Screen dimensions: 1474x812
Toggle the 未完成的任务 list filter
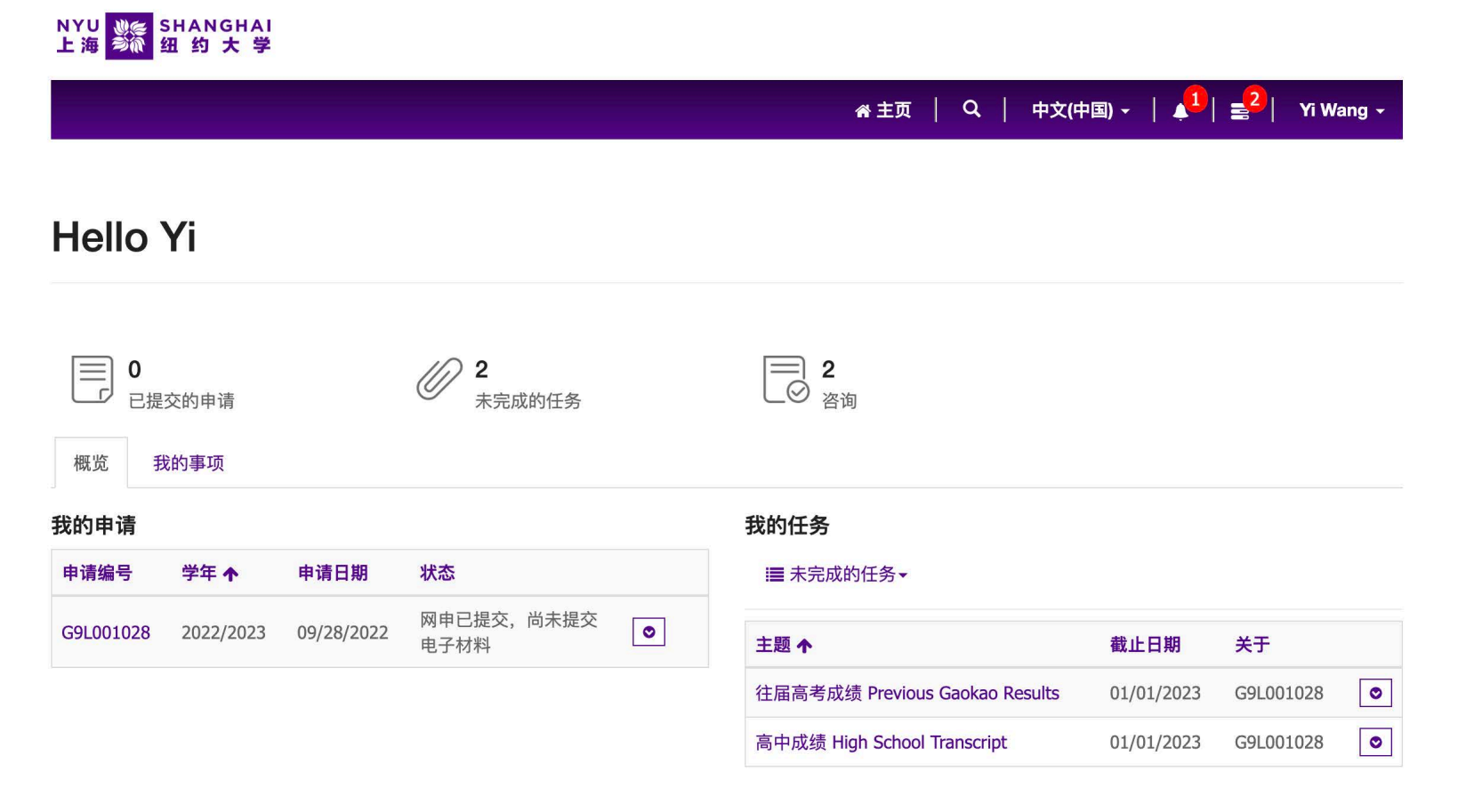pyautogui.click(x=834, y=575)
